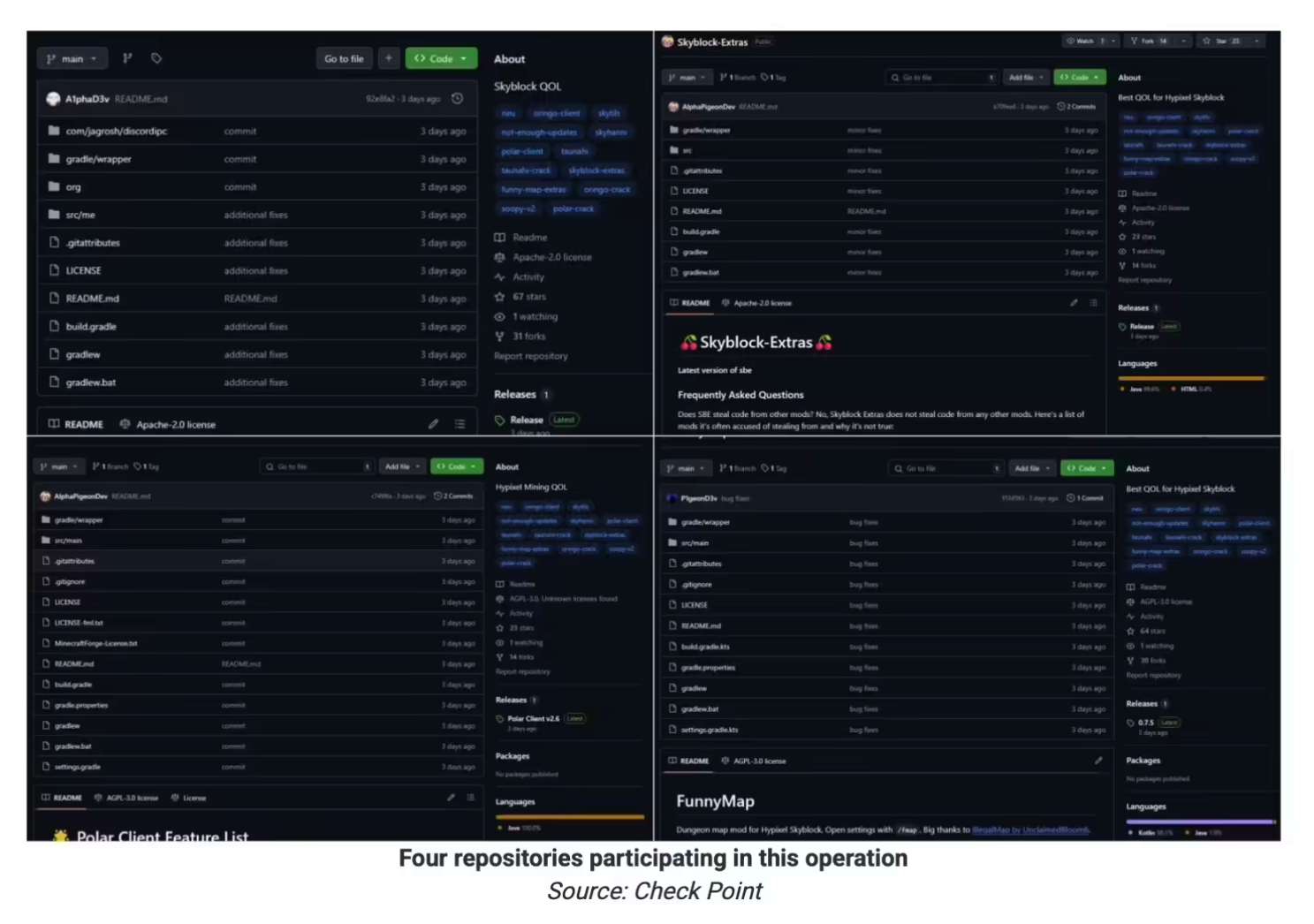Open README outline icon in A1phaD3v repo

click(460, 424)
